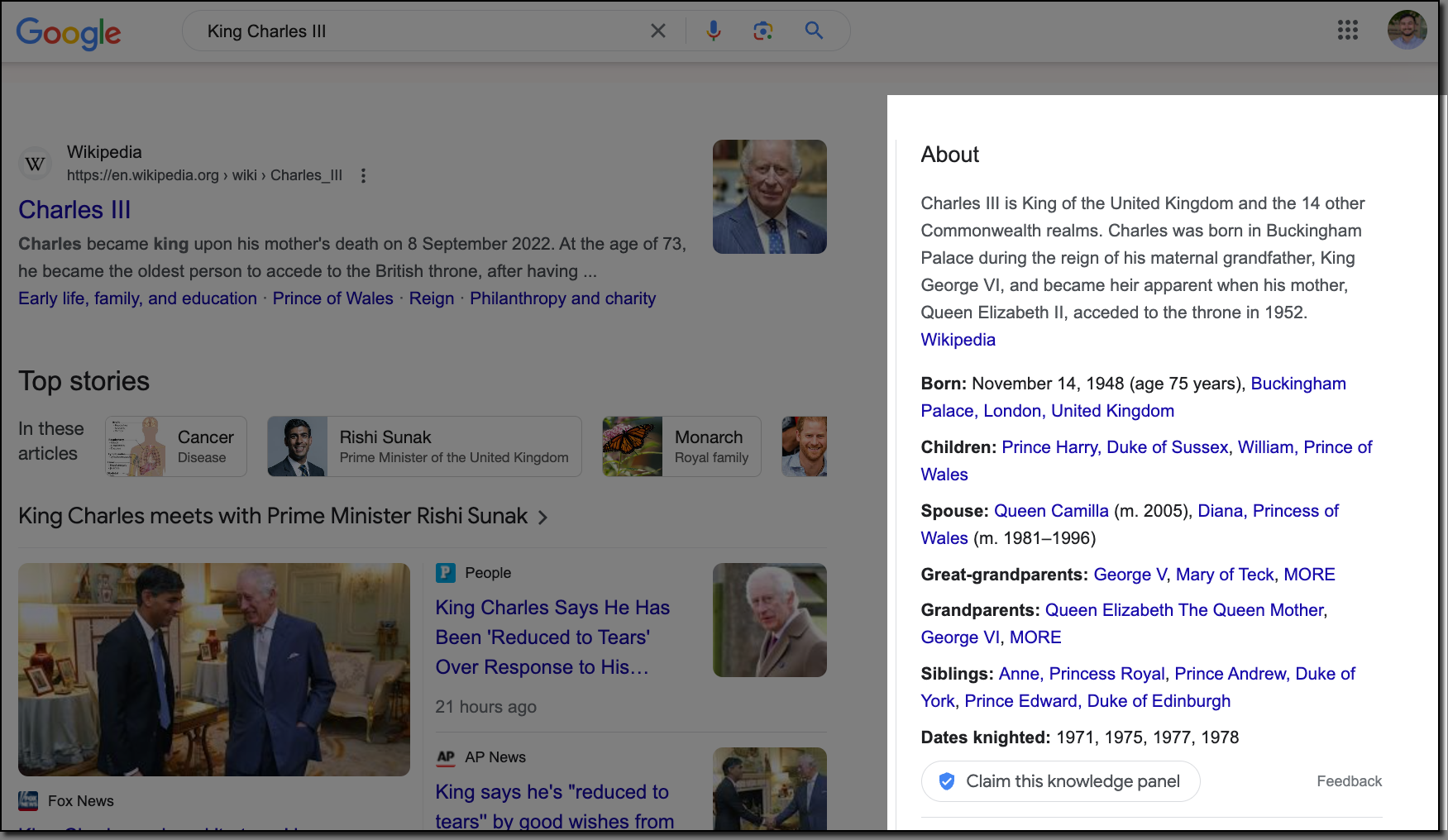
Task: Expand MORE in Grandparents row
Action: (x=1035, y=637)
